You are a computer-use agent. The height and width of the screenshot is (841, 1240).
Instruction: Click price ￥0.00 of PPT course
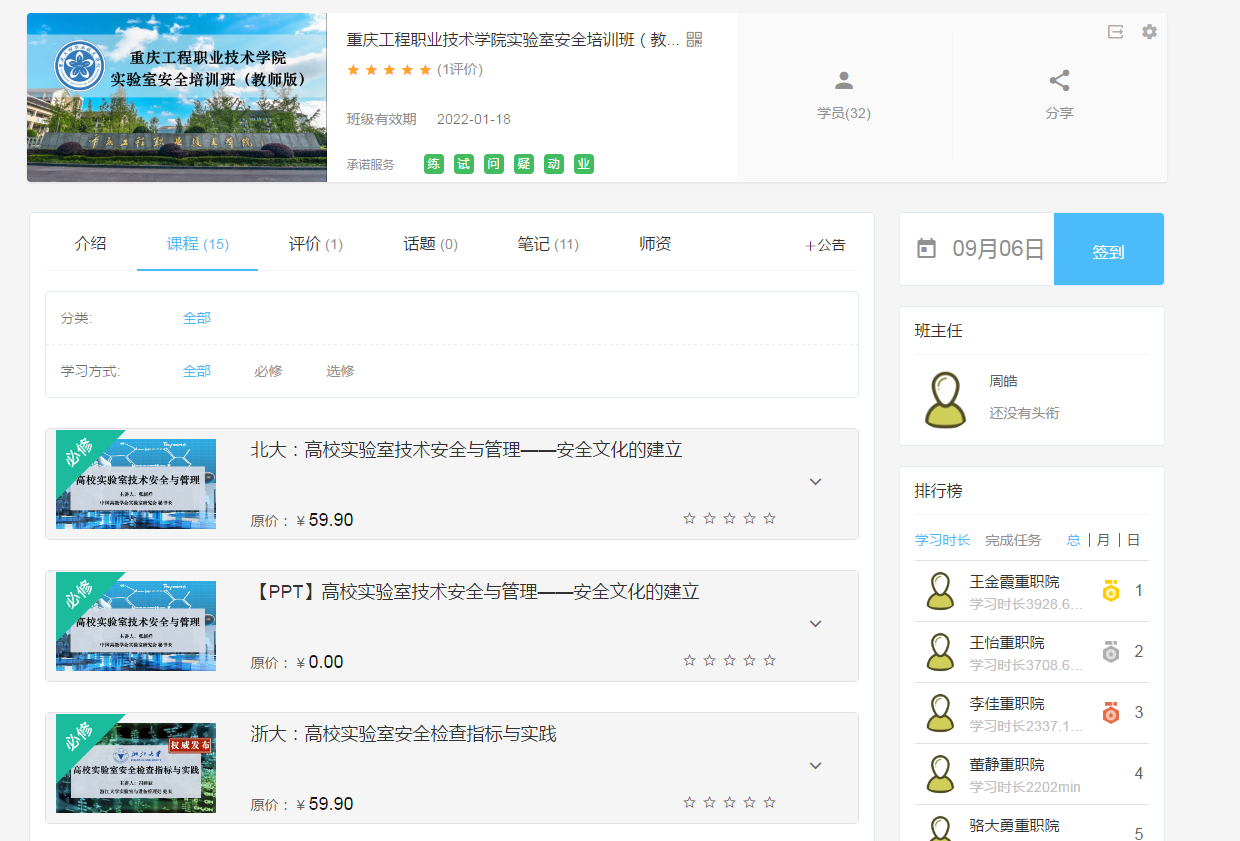click(x=320, y=662)
